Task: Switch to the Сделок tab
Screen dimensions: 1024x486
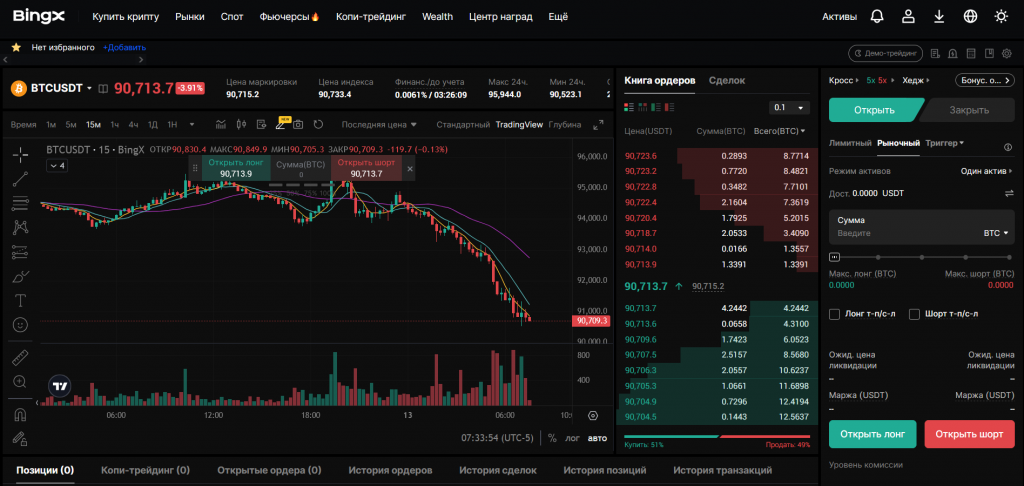Action: [726, 80]
